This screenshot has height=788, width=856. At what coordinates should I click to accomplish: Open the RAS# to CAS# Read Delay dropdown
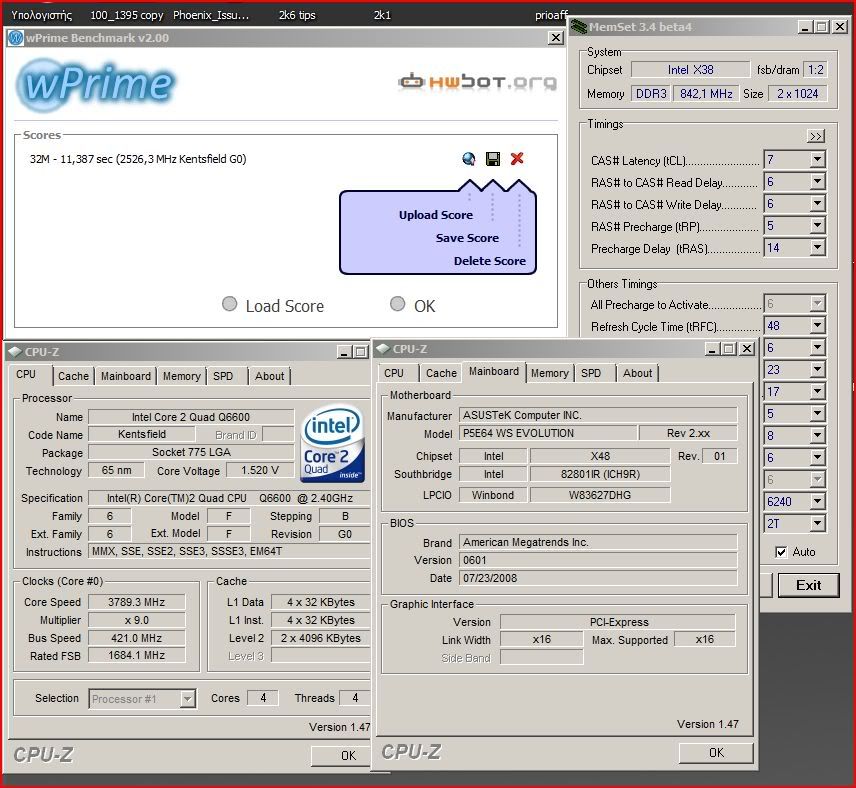817,181
